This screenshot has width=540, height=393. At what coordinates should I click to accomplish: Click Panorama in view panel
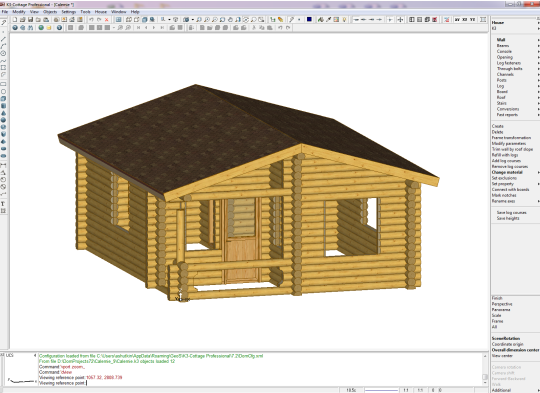[x=501, y=310]
